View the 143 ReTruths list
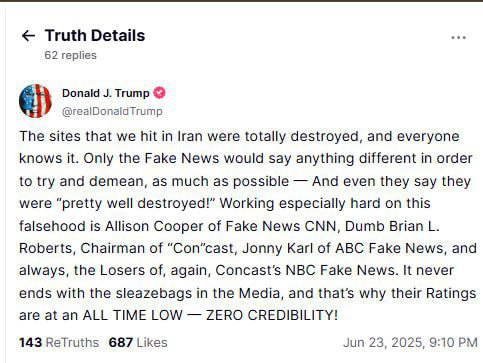 [x=59, y=342]
